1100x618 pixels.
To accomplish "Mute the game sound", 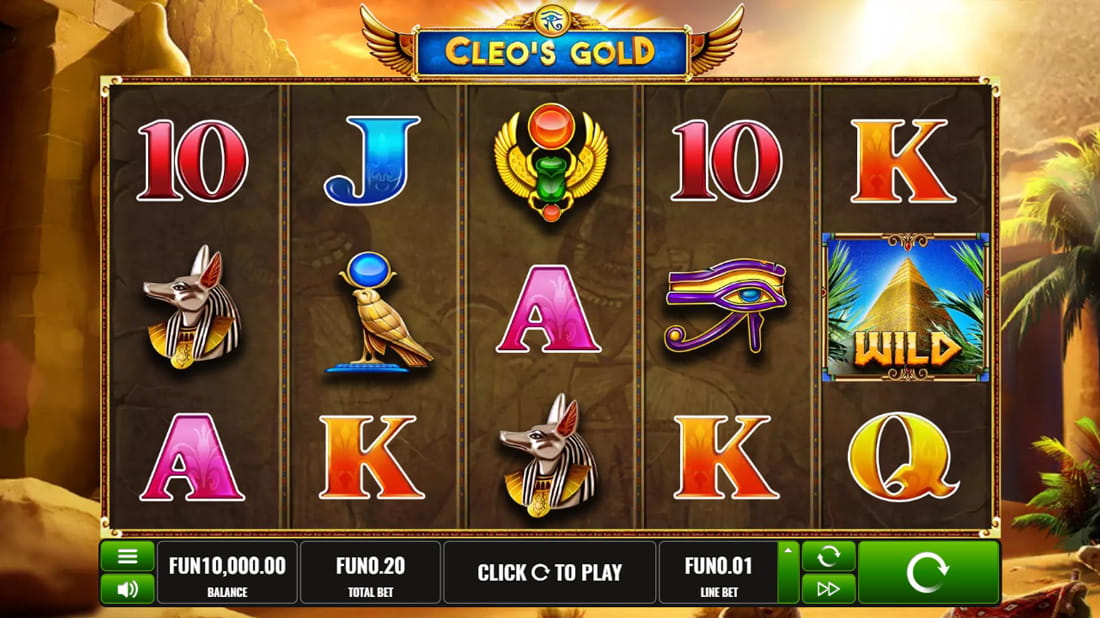I will pyautogui.click(x=127, y=589).
